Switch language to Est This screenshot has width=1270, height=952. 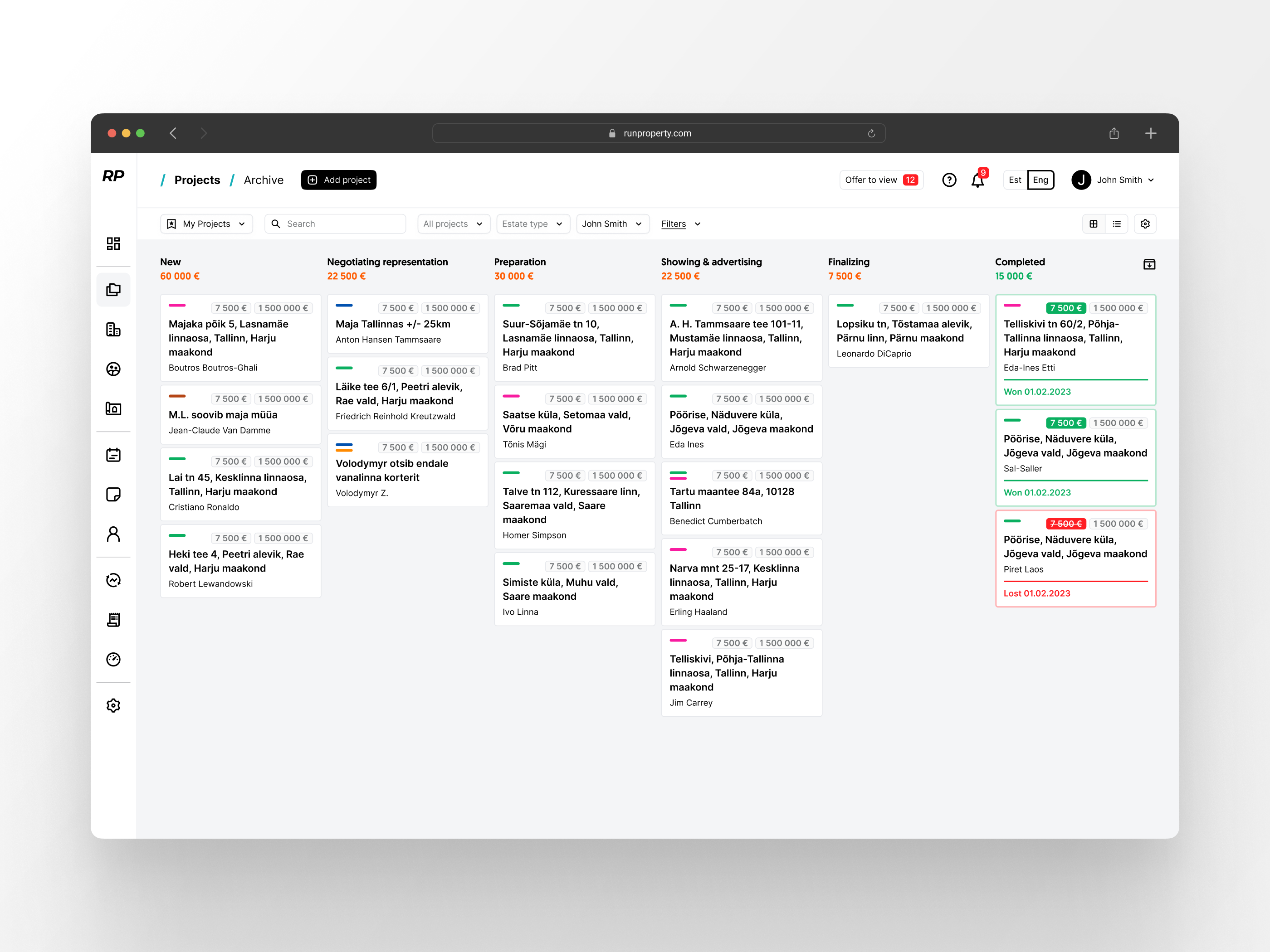point(1015,180)
